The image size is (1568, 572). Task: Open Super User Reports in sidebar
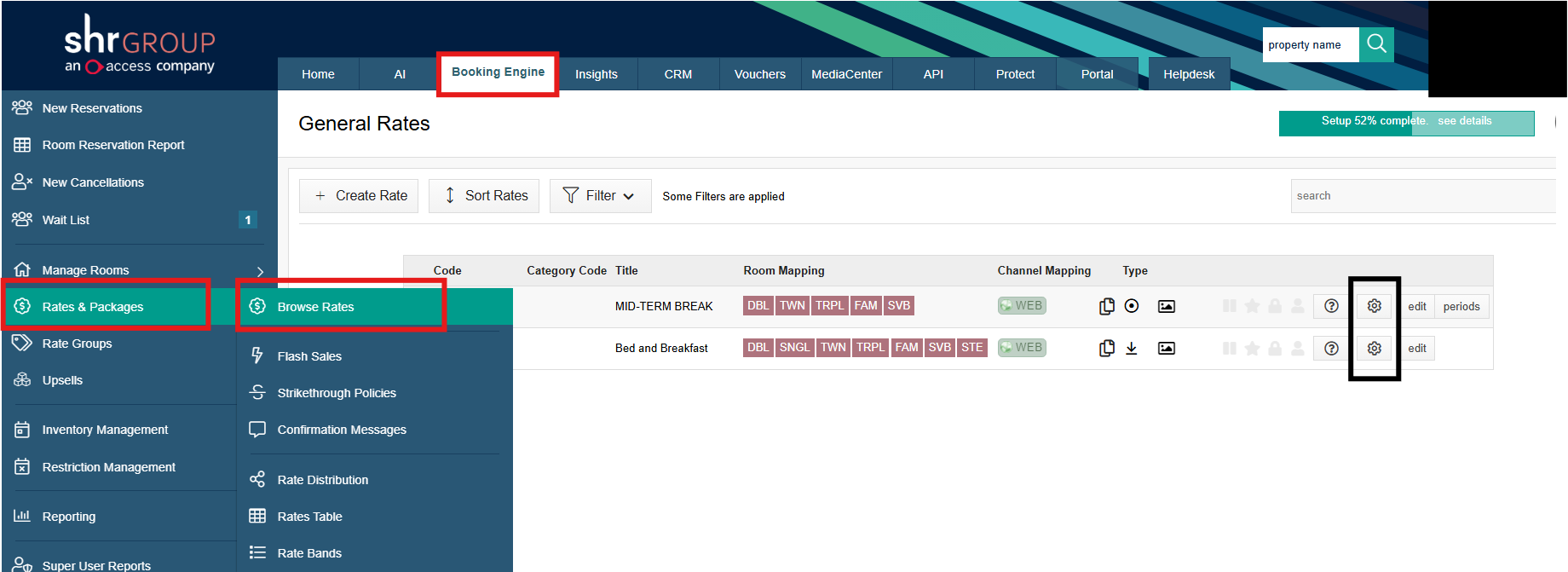tap(96, 565)
